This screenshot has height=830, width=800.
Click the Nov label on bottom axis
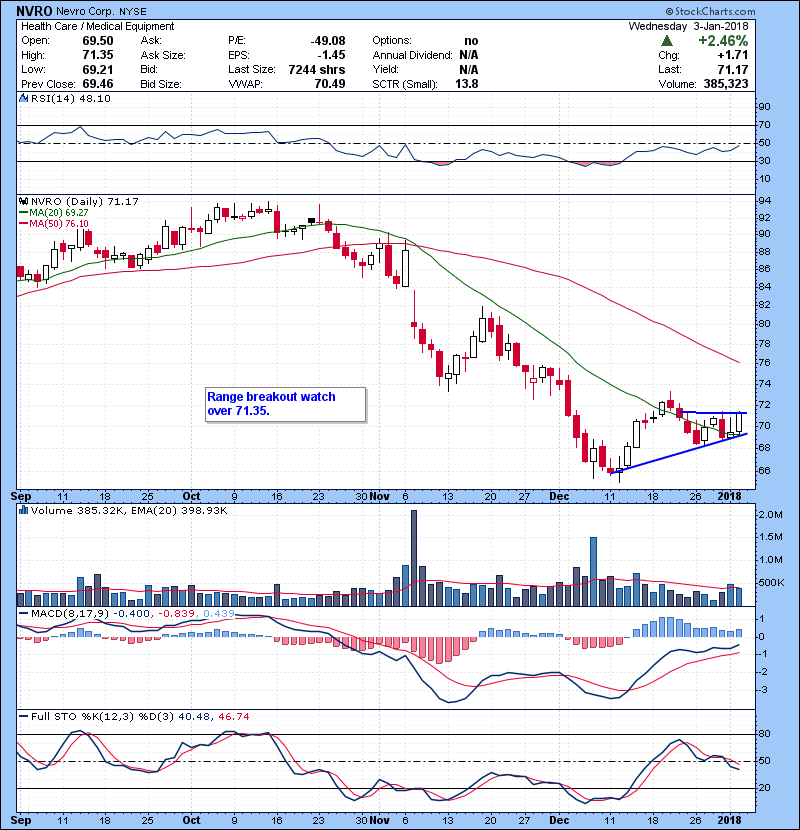click(x=380, y=820)
